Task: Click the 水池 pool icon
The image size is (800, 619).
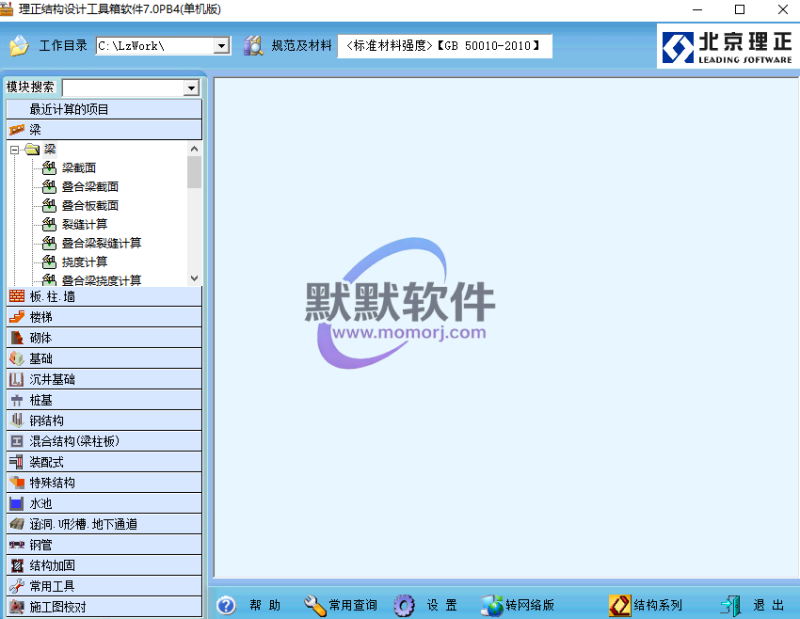Action: coord(17,503)
